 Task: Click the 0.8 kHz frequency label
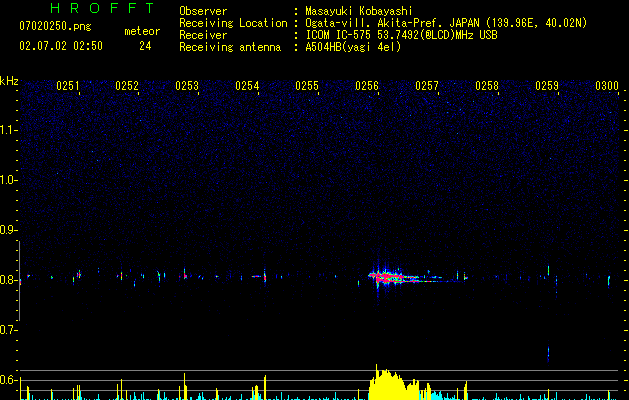point(8,280)
